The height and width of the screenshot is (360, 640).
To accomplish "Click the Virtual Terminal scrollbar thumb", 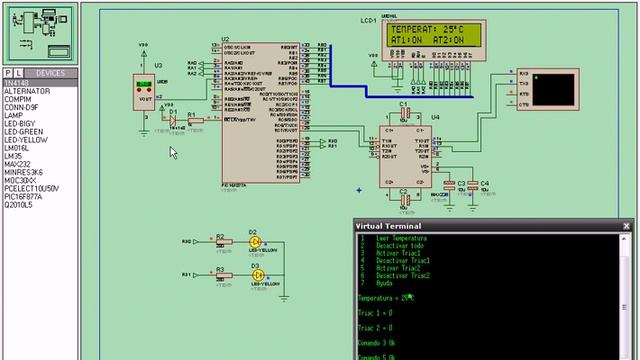I will [x=624, y=307].
